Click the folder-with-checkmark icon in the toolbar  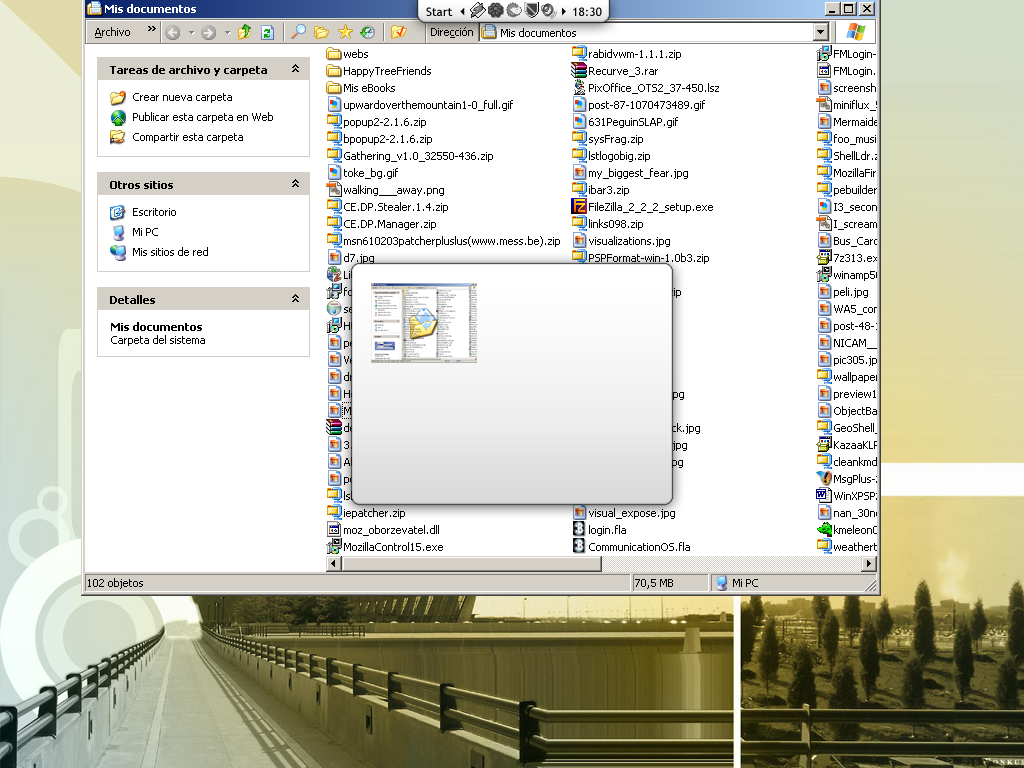[398, 32]
